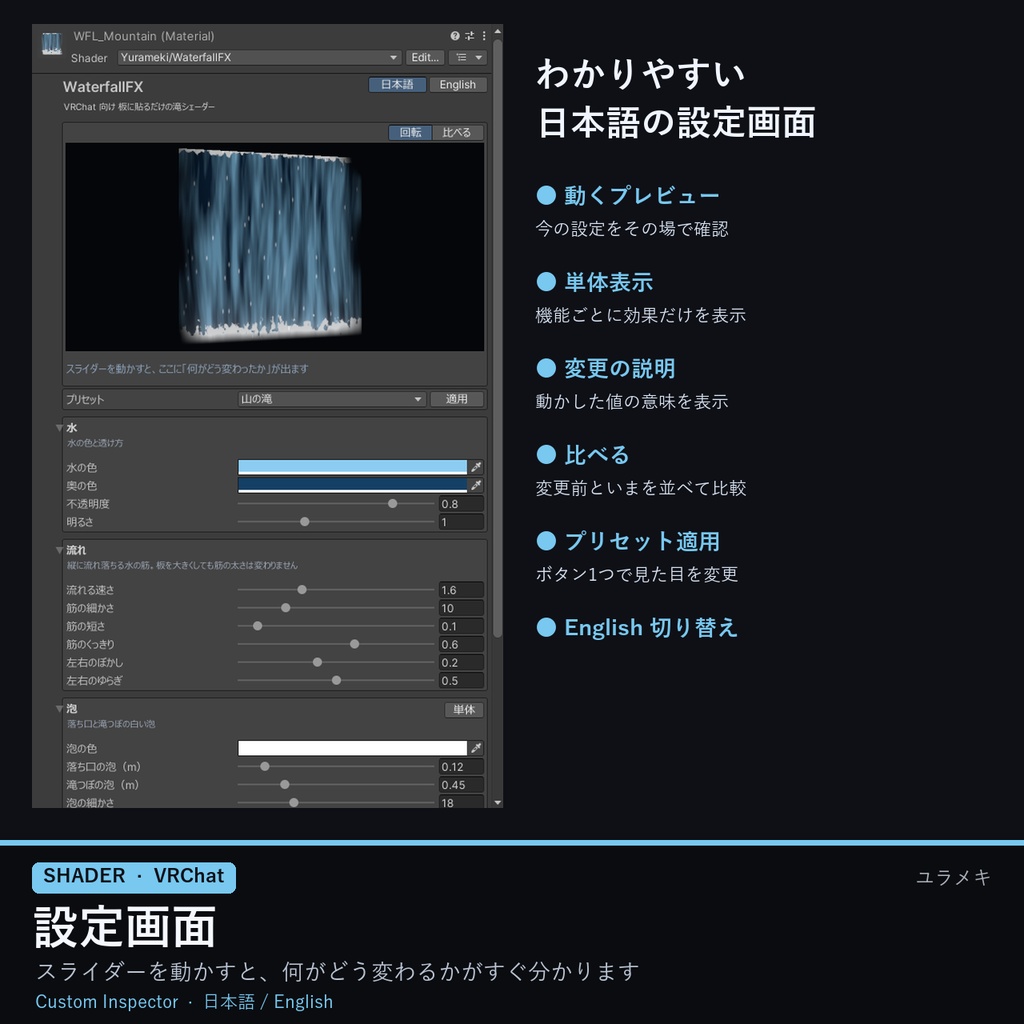Click the 動くプレビュー feature heading
The width and height of the screenshot is (1024, 1024).
(x=641, y=195)
